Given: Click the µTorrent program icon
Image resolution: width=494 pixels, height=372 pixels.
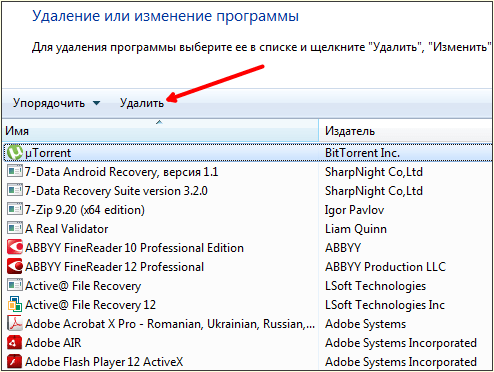Looking at the screenshot, I should click(15, 153).
